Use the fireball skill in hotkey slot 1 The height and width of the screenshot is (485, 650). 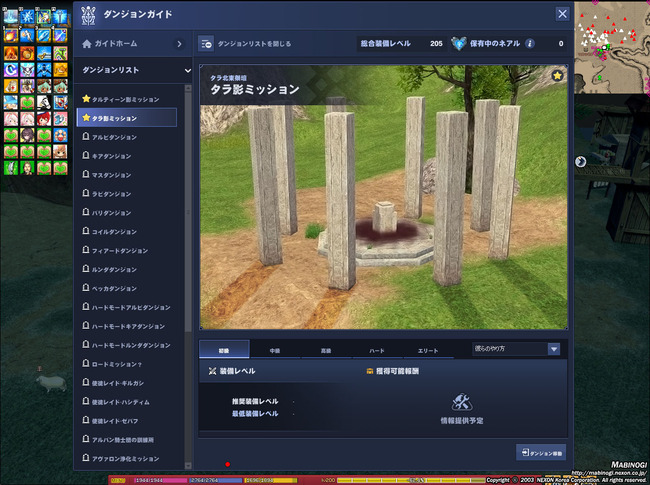(x=11, y=36)
